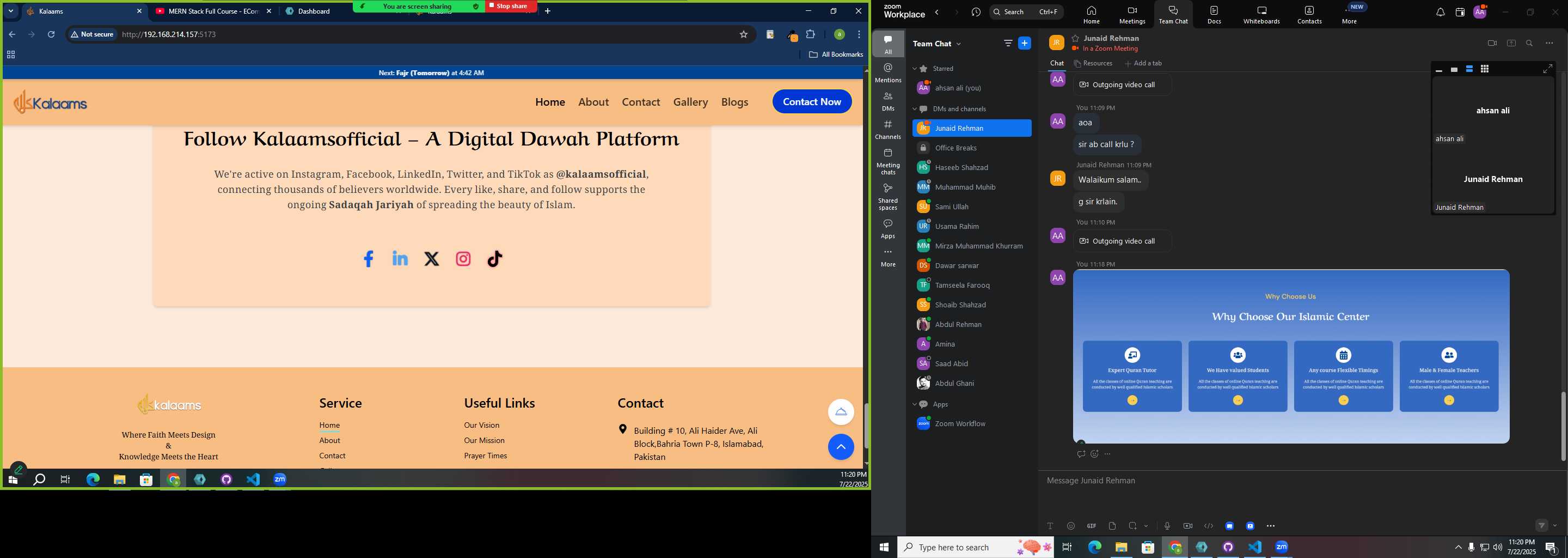
Task: Collapse the DMs and channels section
Action: tap(914, 109)
